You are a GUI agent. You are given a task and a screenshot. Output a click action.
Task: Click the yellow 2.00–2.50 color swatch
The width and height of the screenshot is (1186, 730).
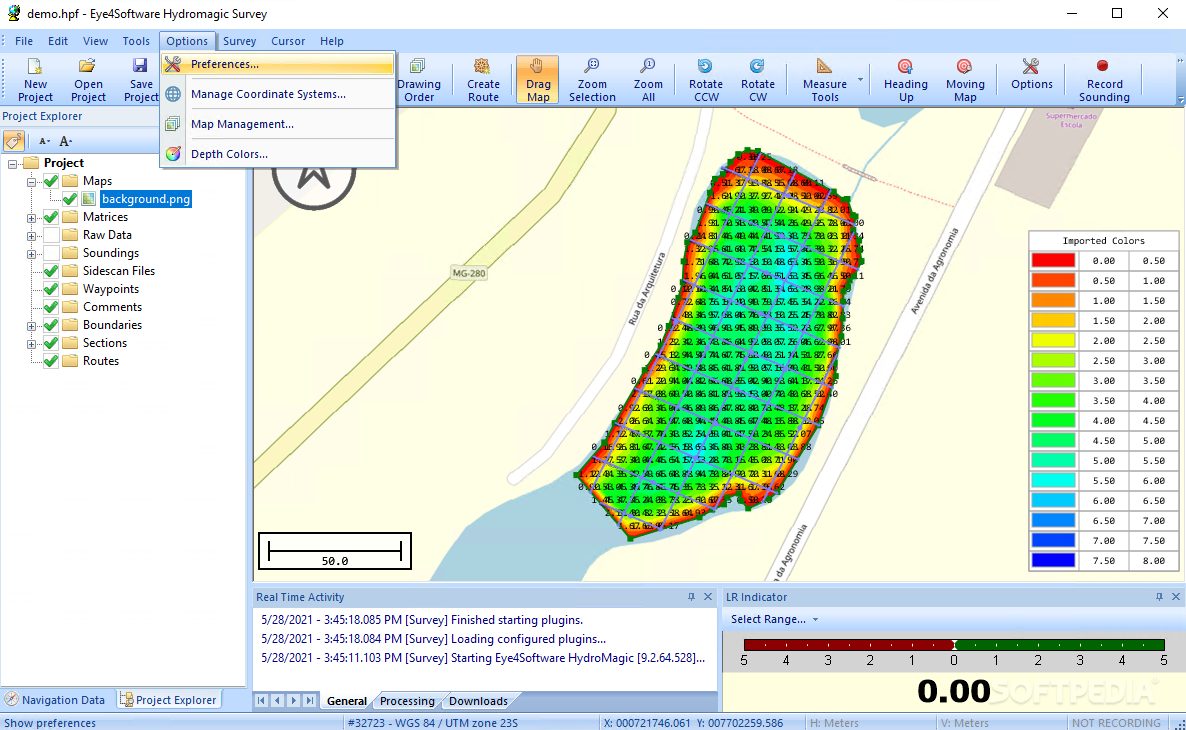click(1053, 340)
